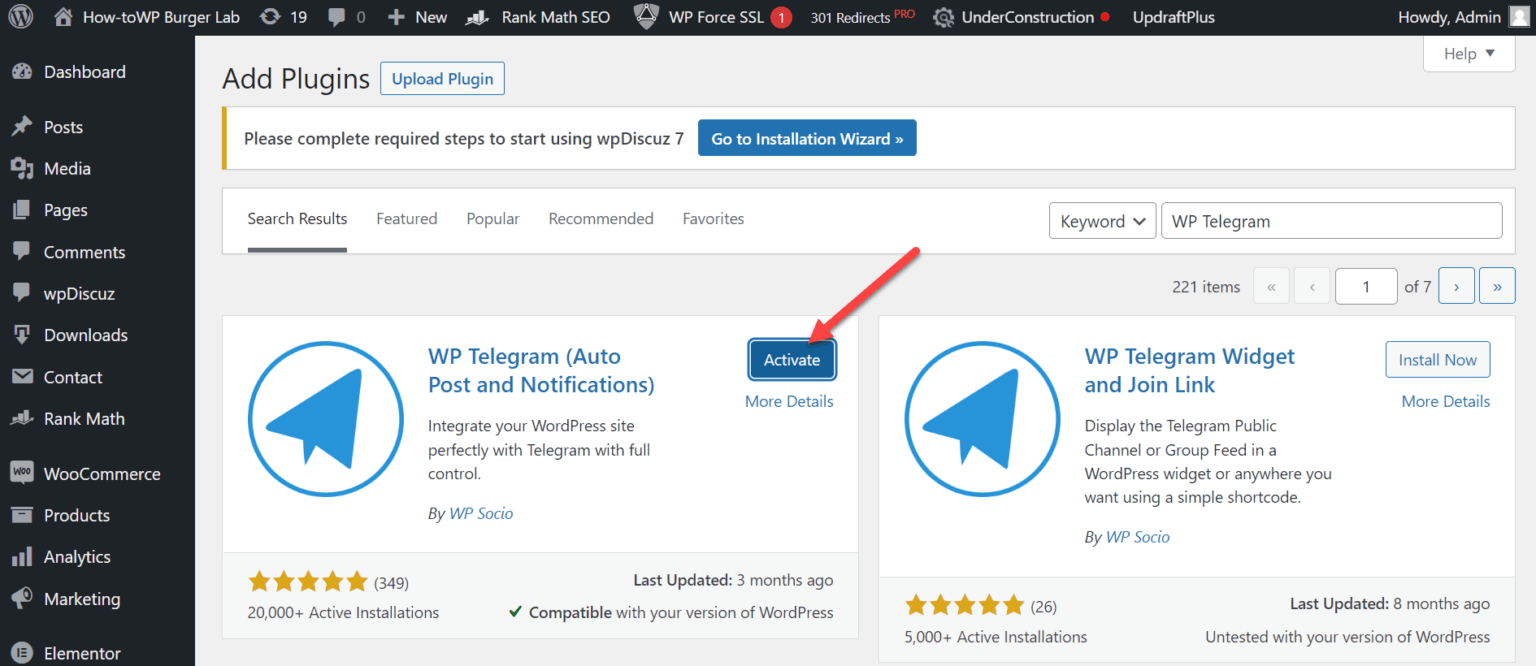Switch to the Favorites tab
1536x666 pixels.
point(713,219)
